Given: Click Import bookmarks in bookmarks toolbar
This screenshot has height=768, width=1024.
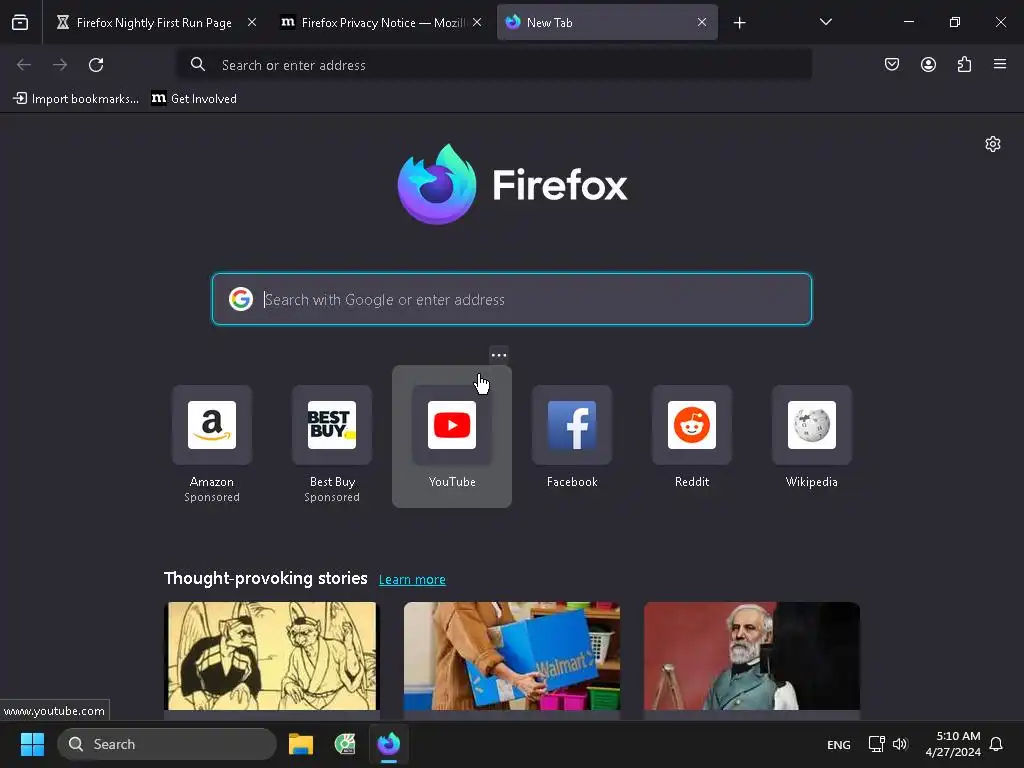Looking at the screenshot, I should [76, 99].
